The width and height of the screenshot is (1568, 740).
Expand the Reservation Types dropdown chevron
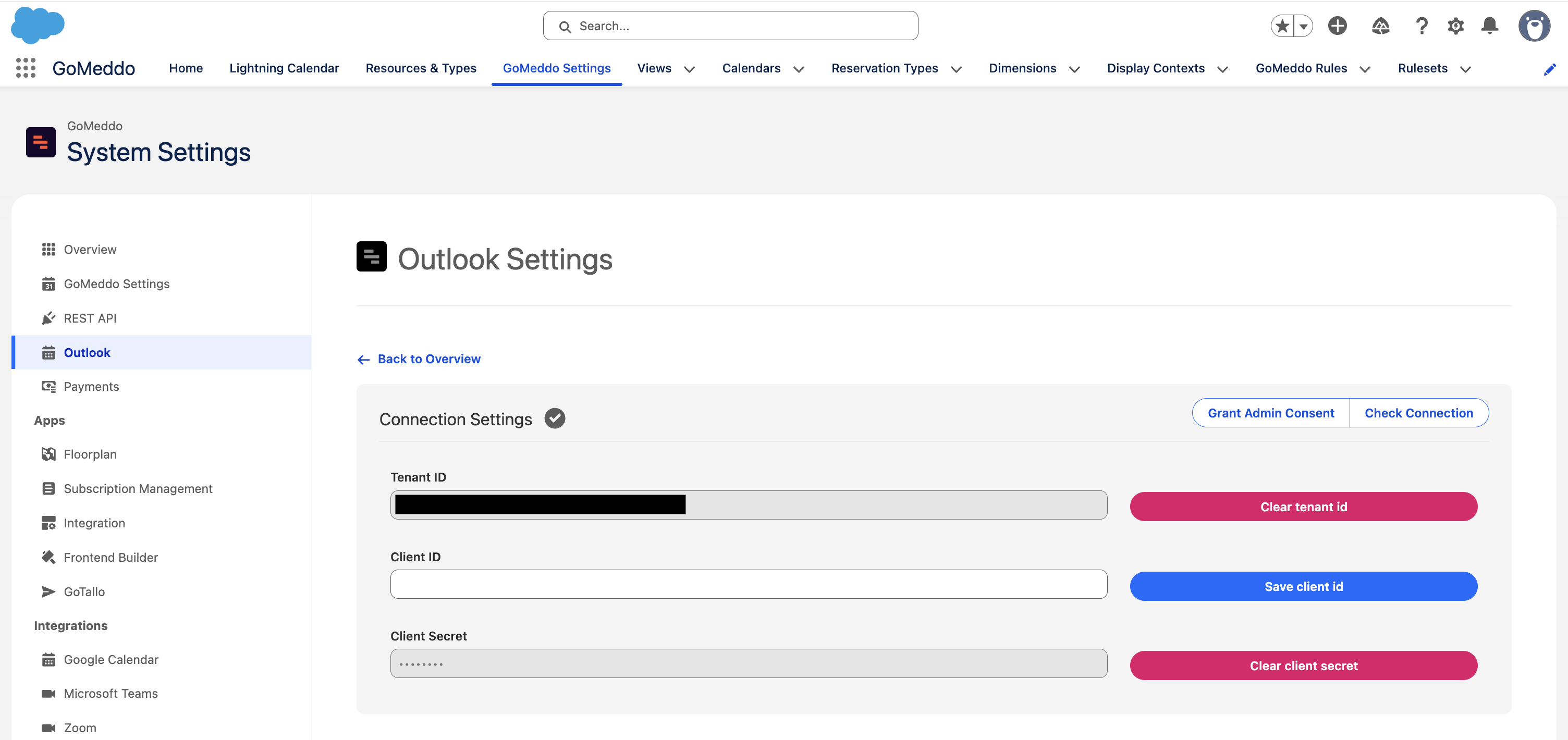(956, 69)
